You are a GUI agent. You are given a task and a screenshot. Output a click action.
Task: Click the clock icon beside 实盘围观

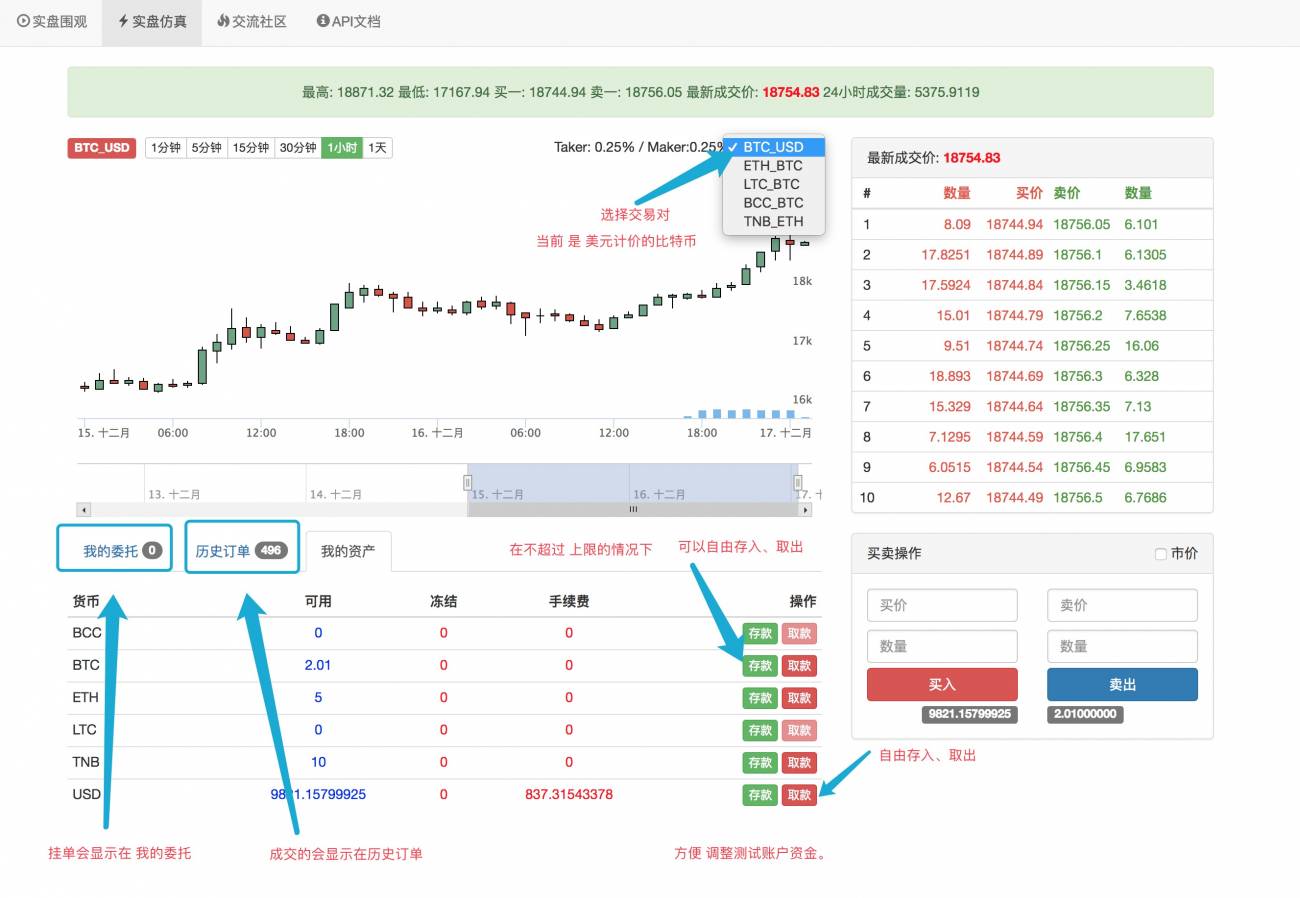23,21
